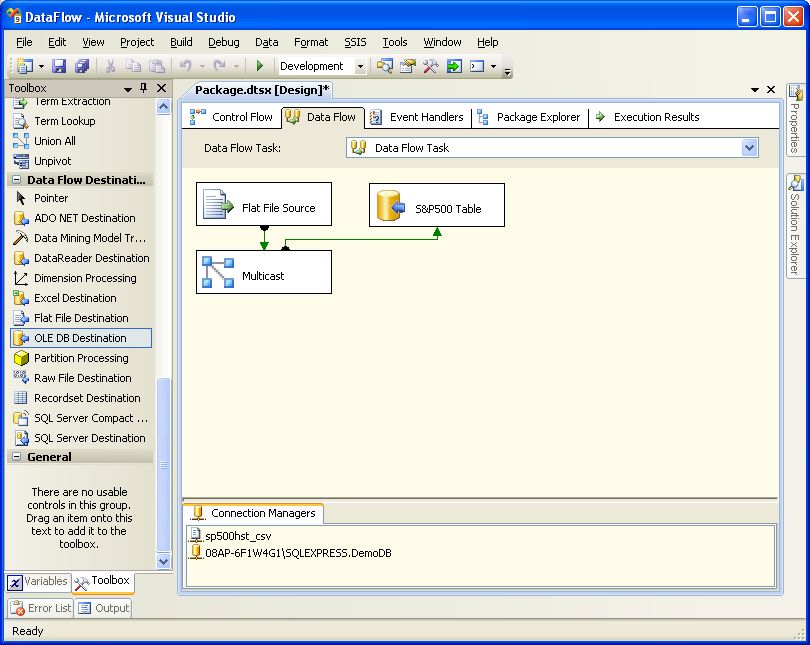Click the Connection Managers tab
The width and height of the screenshot is (810, 645).
point(254,513)
